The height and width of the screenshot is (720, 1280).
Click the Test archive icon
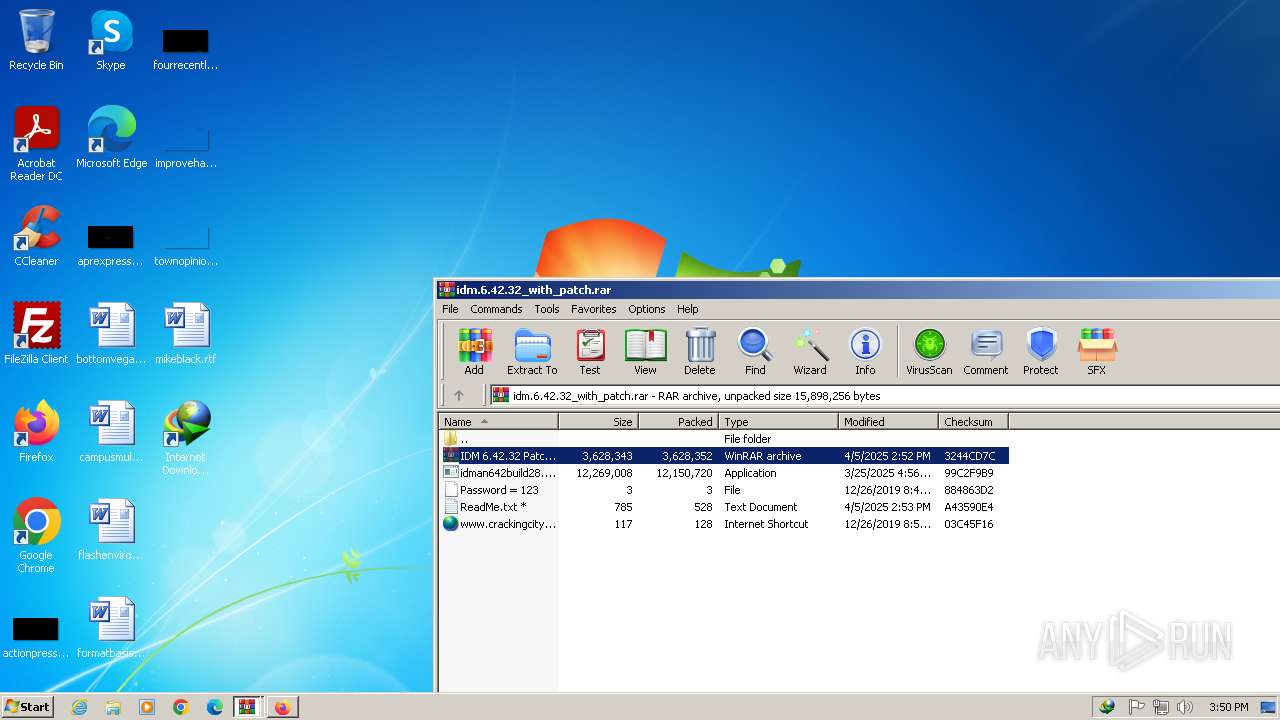(x=590, y=352)
